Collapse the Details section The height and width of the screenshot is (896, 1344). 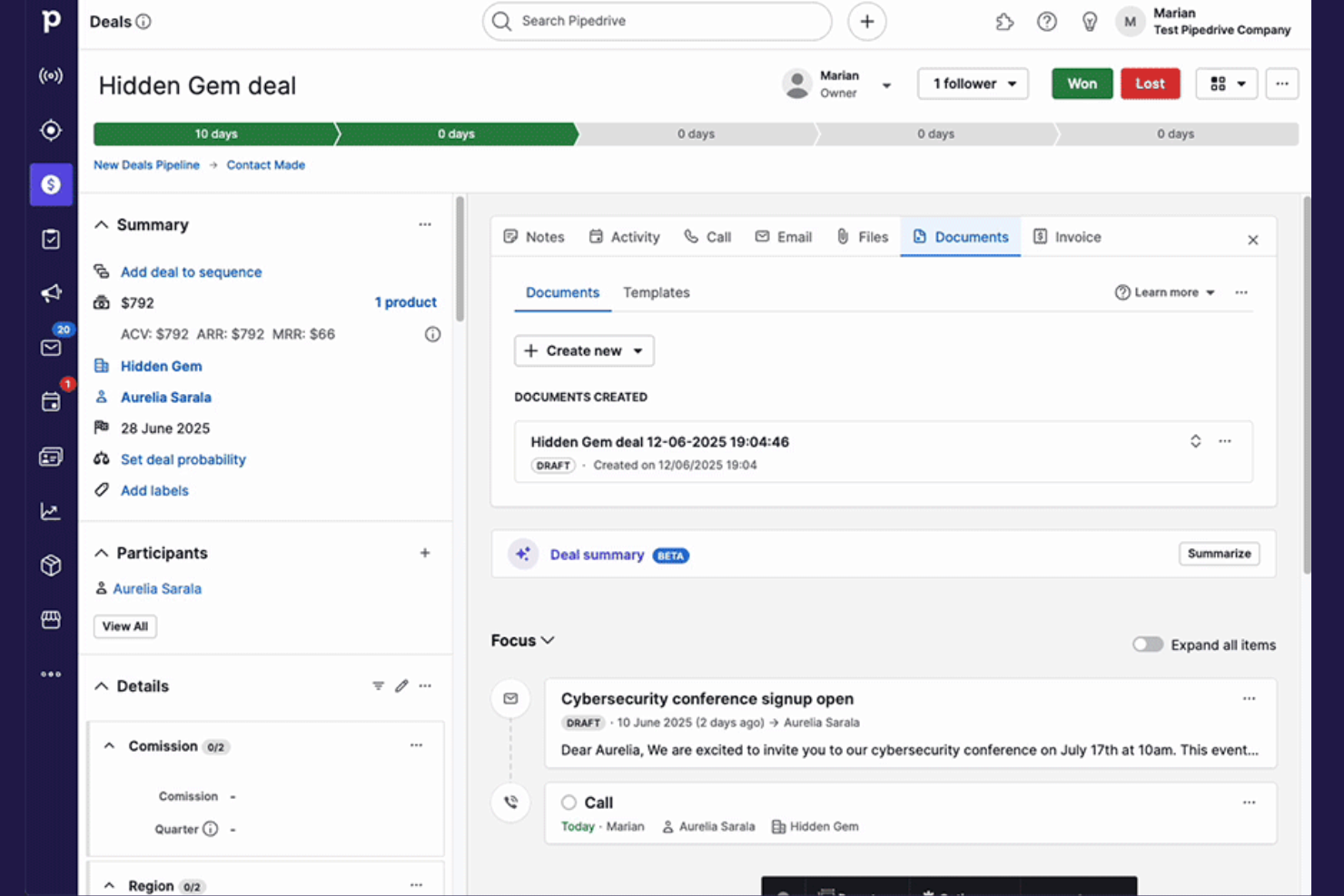[102, 686]
